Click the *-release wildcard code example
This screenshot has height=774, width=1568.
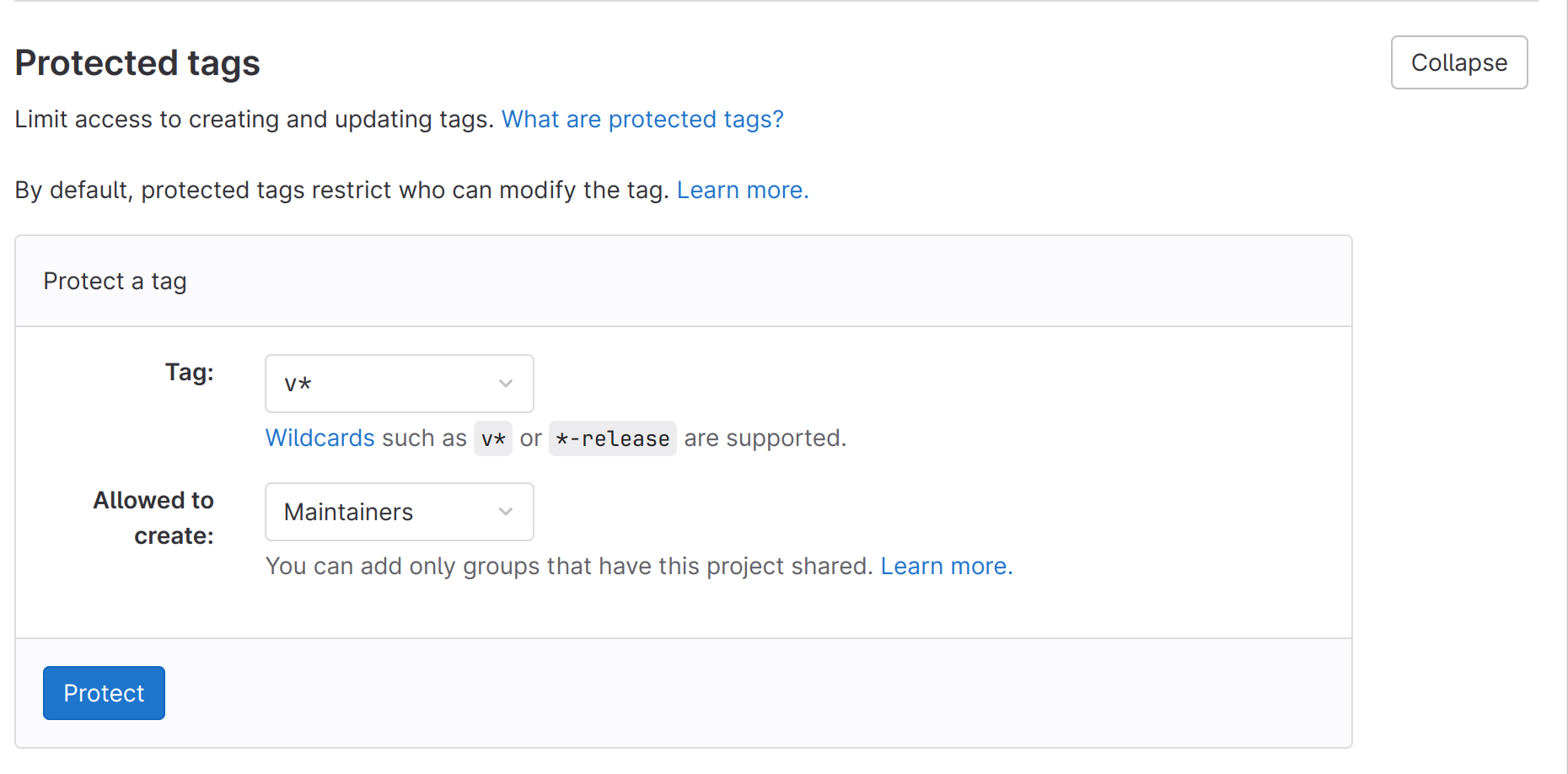coord(612,439)
